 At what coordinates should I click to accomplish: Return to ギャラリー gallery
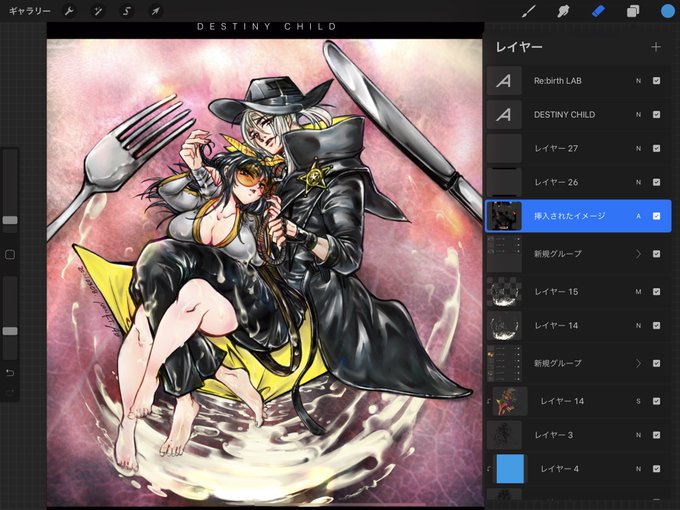pos(29,11)
